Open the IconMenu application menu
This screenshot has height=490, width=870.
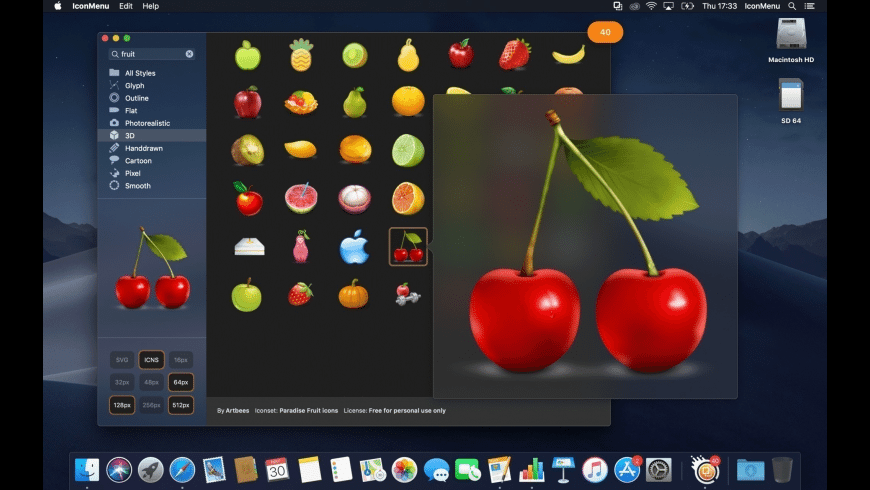coord(90,6)
